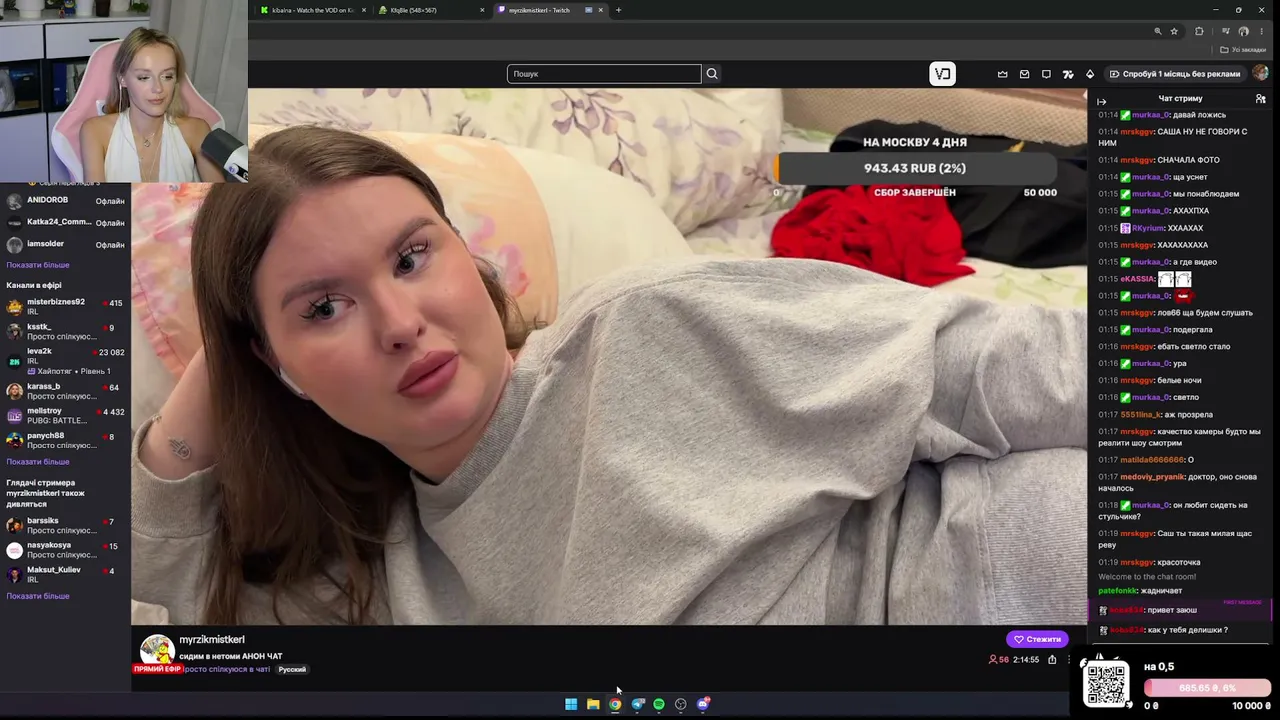Open the ANIDOROB offline channel
The image size is (1280, 720).
point(66,200)
